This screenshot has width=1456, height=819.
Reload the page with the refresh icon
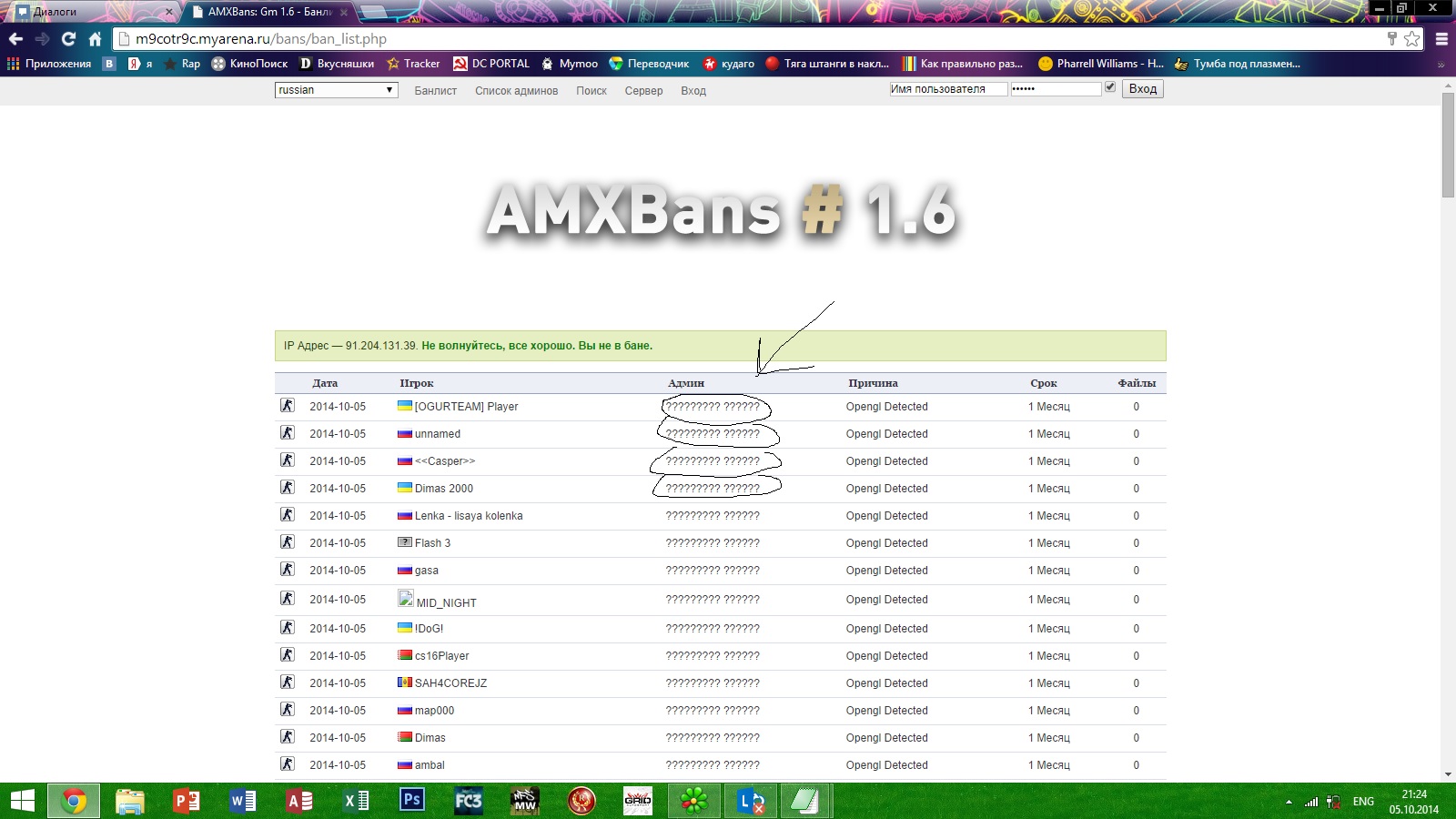(68, 39)
